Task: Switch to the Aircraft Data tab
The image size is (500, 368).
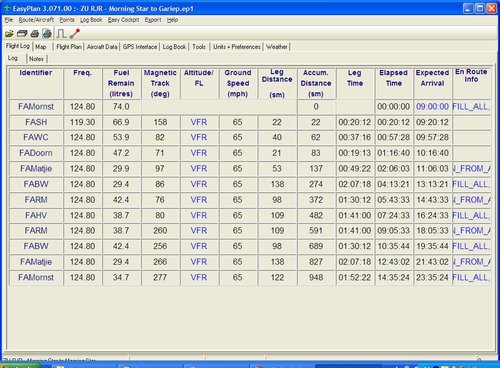Action: pyautogui.click(x=102, y=47)
